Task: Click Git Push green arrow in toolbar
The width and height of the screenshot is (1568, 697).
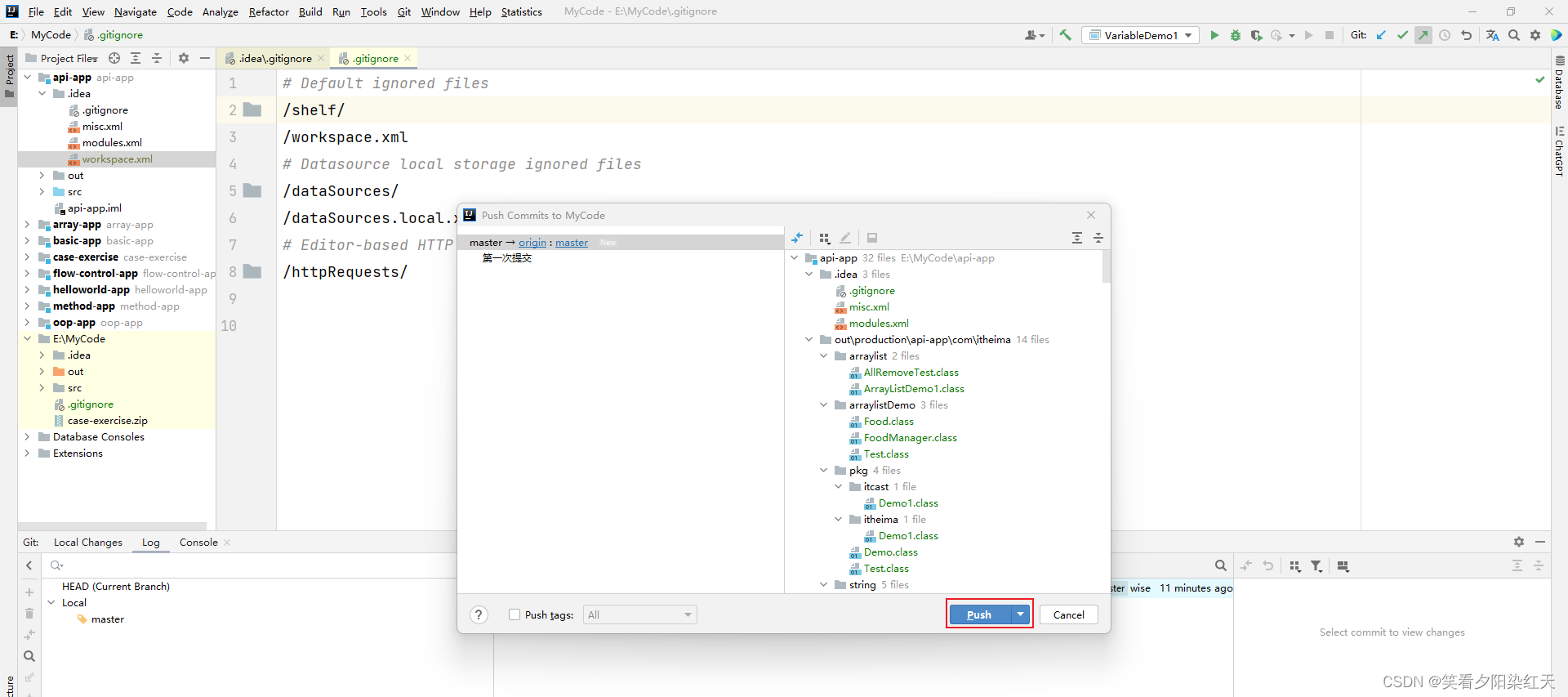Action: 1423,35
